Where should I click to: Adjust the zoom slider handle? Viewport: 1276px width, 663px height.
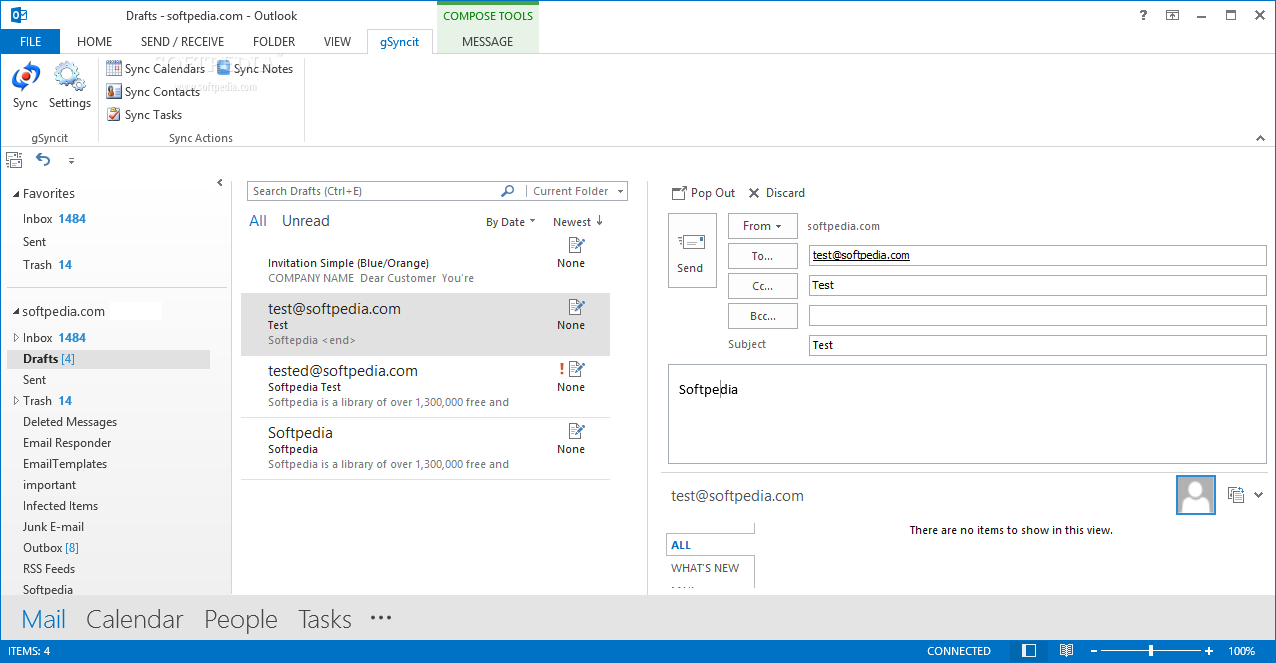(x=1151, y=651)
